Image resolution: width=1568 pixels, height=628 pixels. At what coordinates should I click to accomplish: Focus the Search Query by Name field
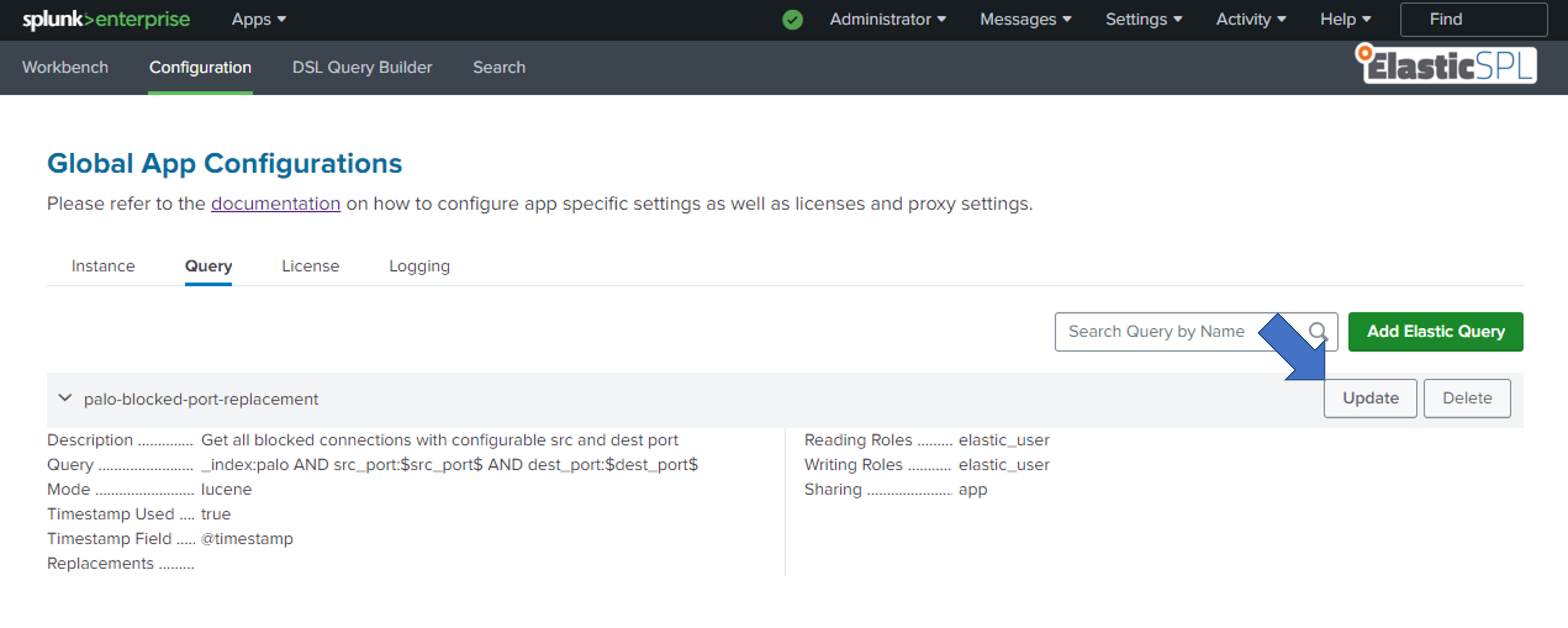1156,332
